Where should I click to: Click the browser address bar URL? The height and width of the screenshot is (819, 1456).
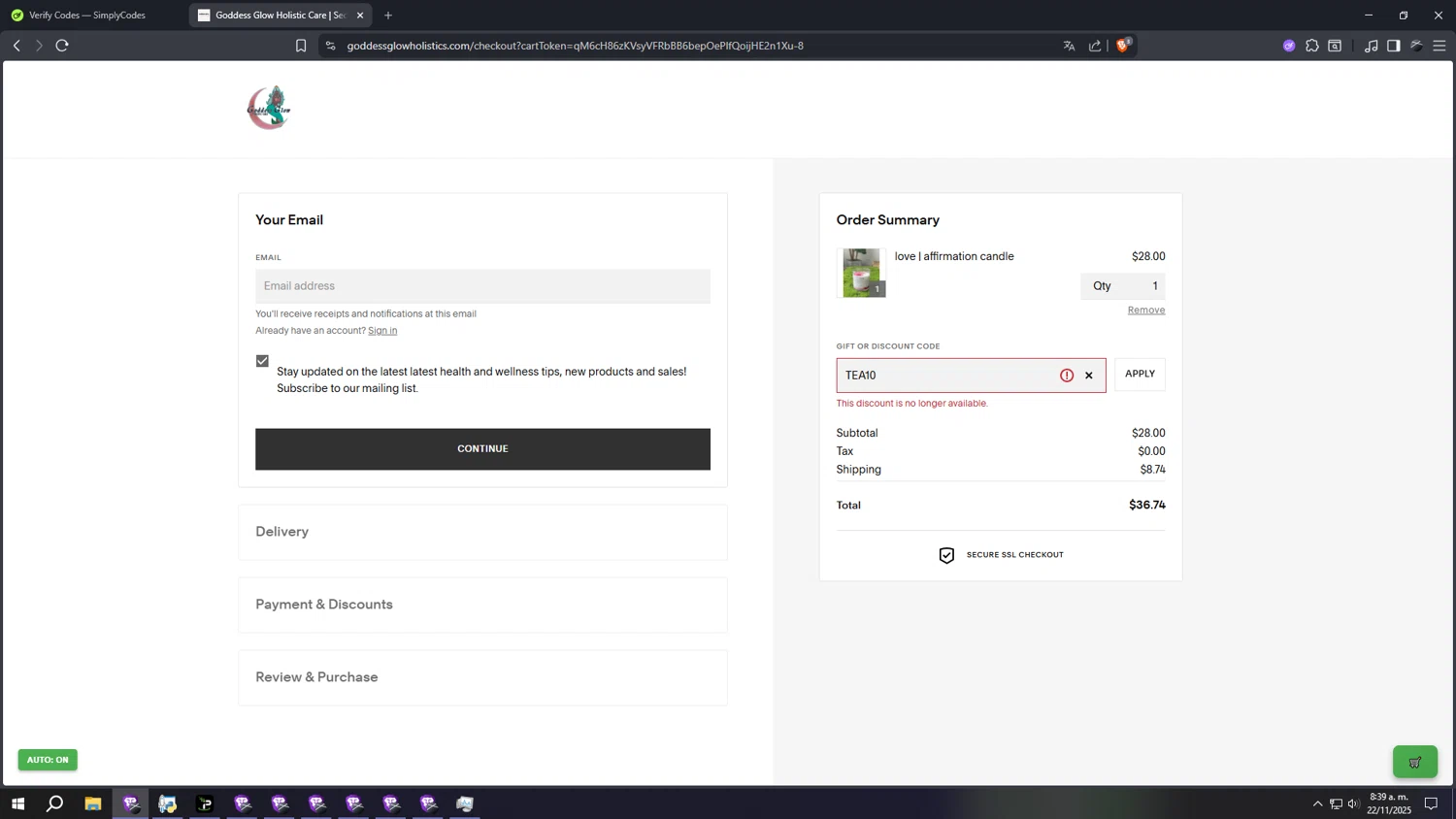pyautogui.click(x=575, y=46)
